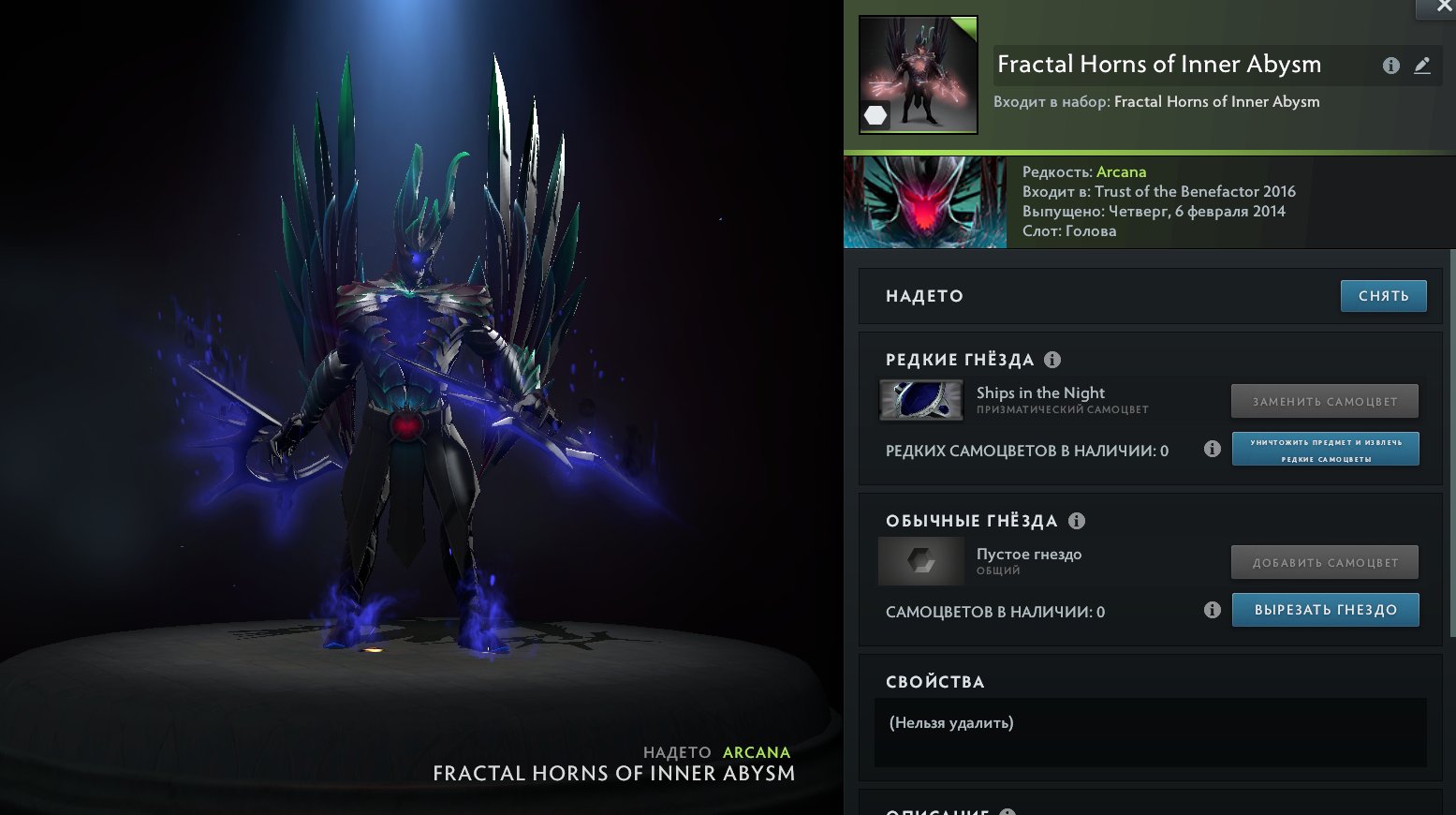
Task: Click the arcana mask banner image
Action: click(x=925, y=202)
